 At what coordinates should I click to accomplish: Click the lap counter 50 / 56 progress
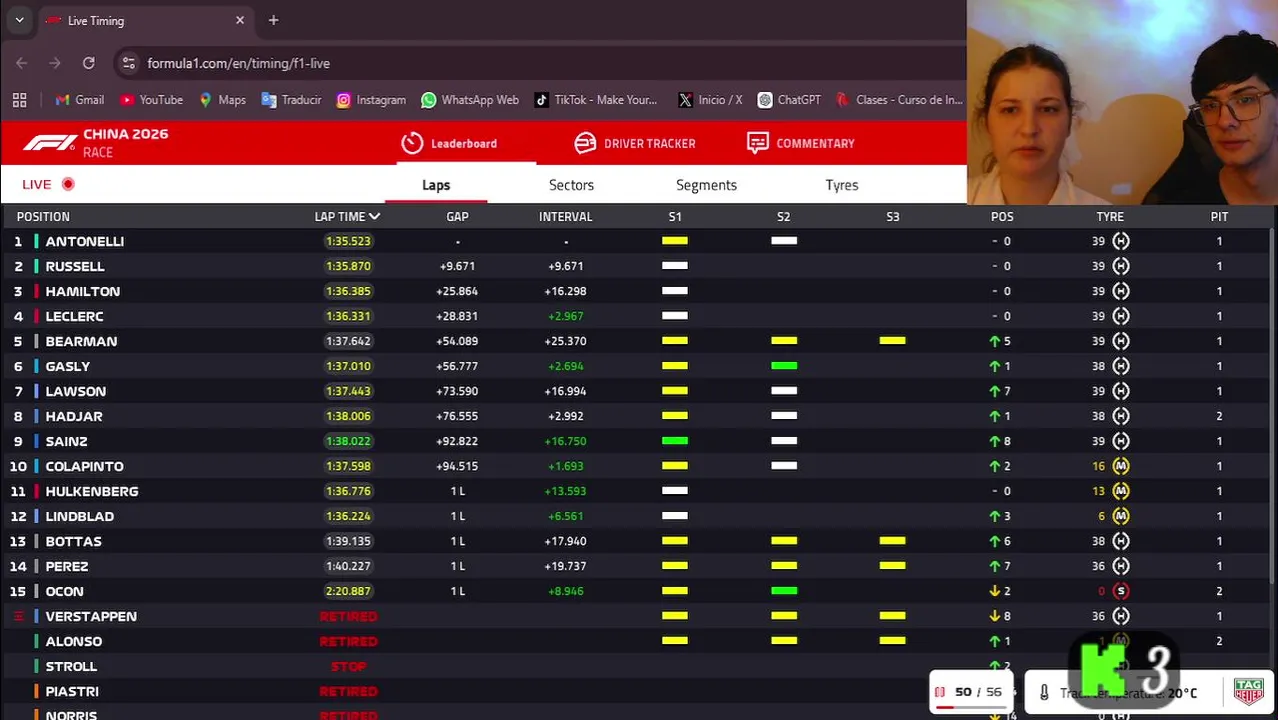[969, 692]
